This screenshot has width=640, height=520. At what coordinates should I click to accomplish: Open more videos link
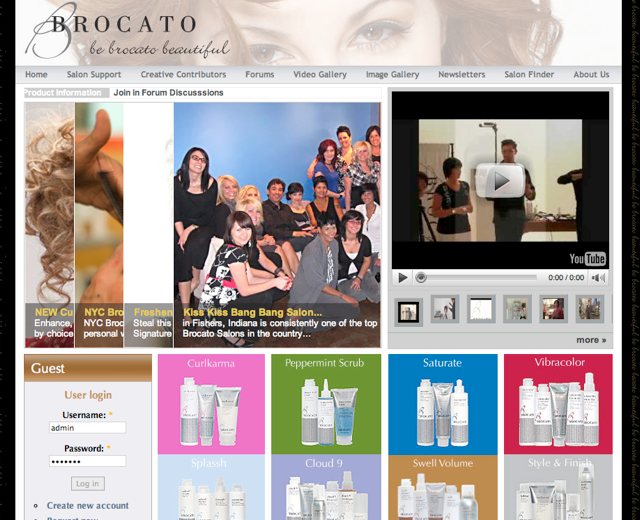tap(591, 340)
